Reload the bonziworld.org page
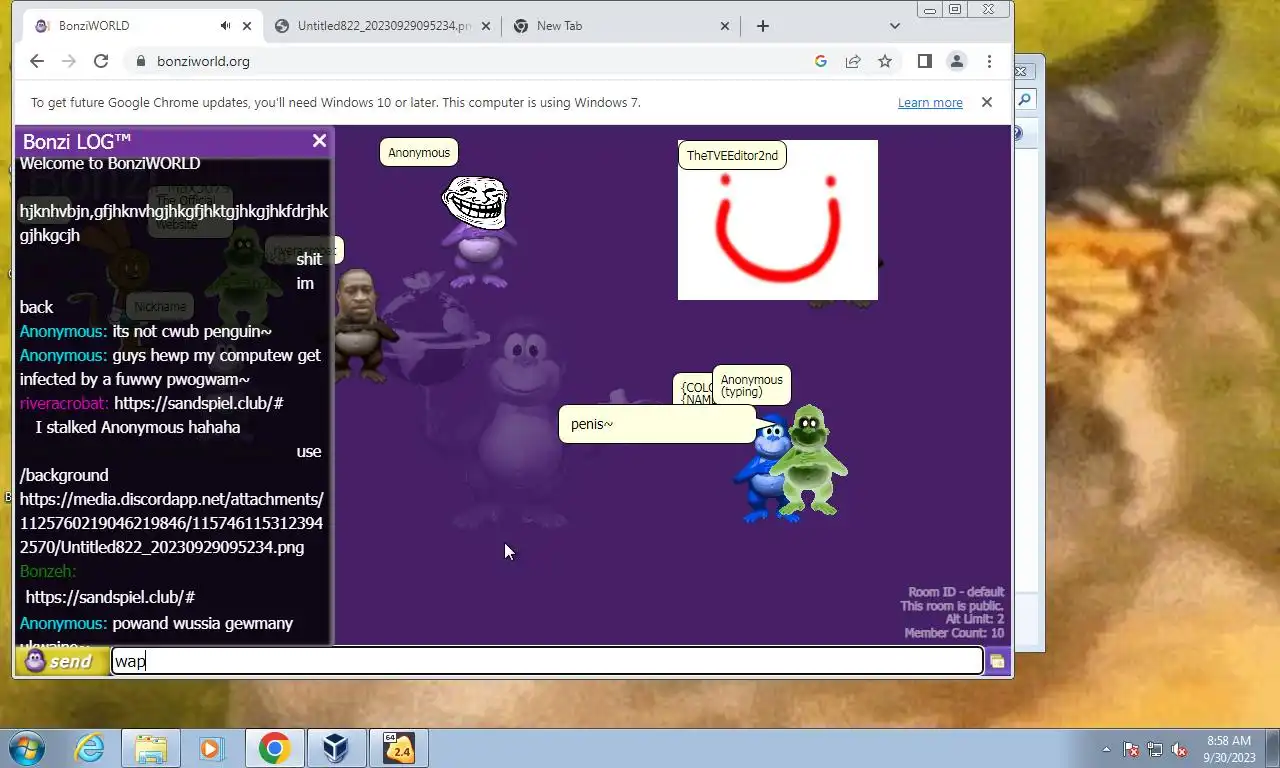The height and width of the screenshot is (768, 1280). coord(101,61)
